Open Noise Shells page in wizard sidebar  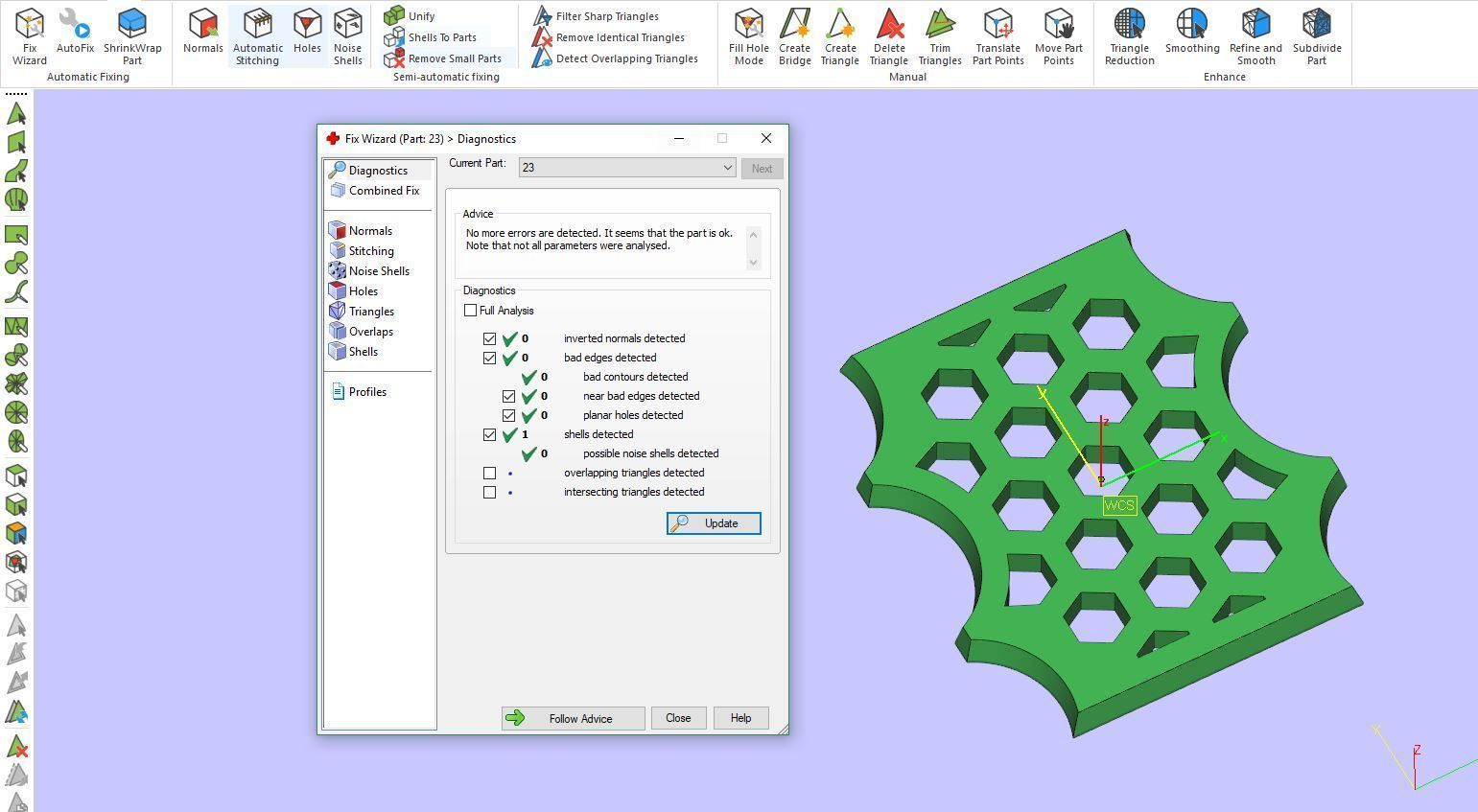click(379, 271)
